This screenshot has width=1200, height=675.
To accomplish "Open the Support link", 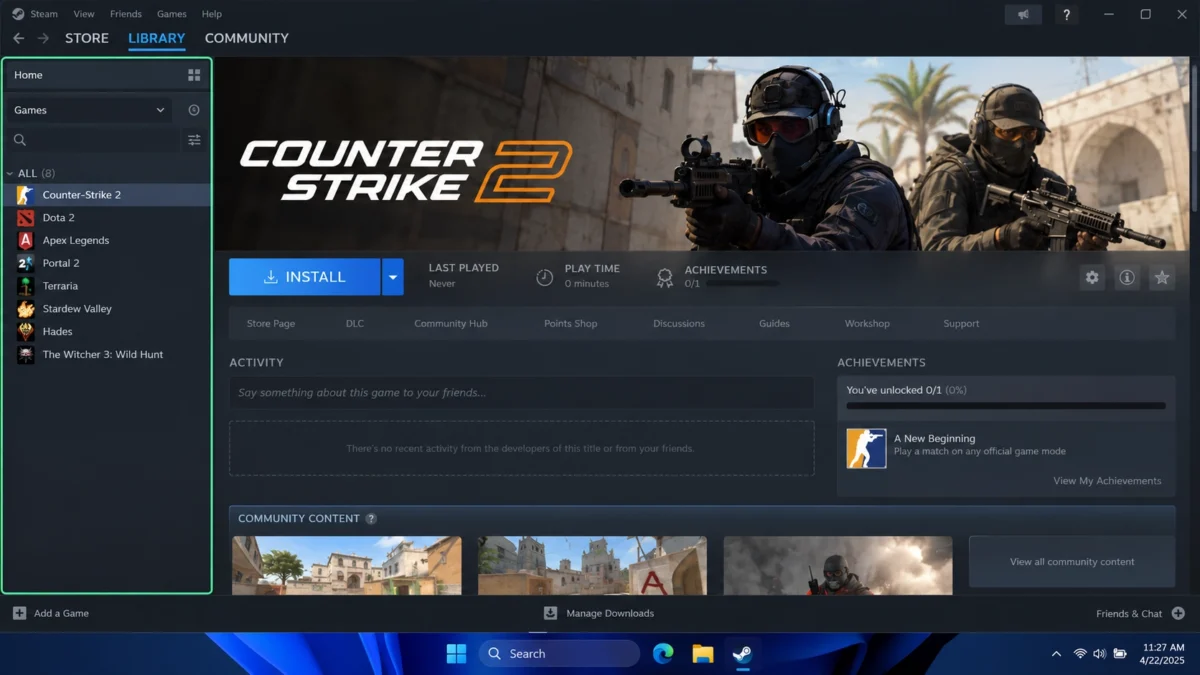I will coord(961,323).
